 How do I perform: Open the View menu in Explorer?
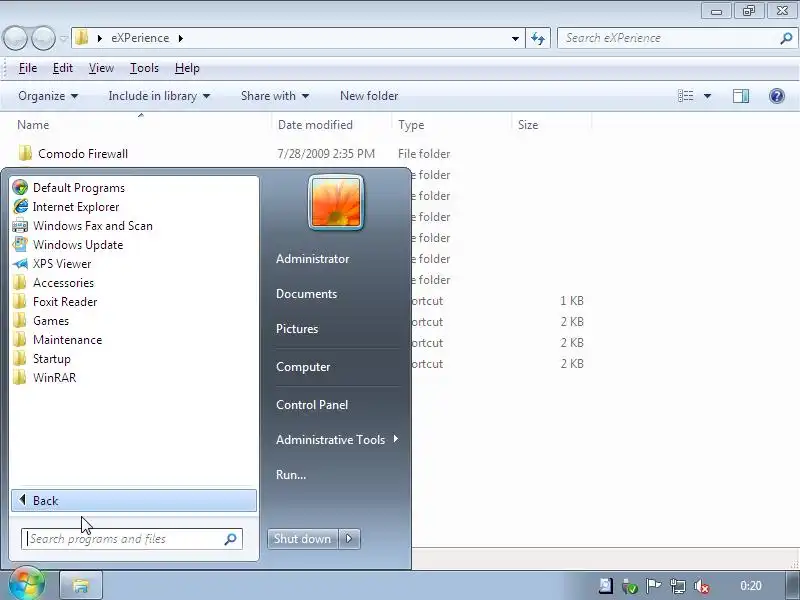(101, 68)
